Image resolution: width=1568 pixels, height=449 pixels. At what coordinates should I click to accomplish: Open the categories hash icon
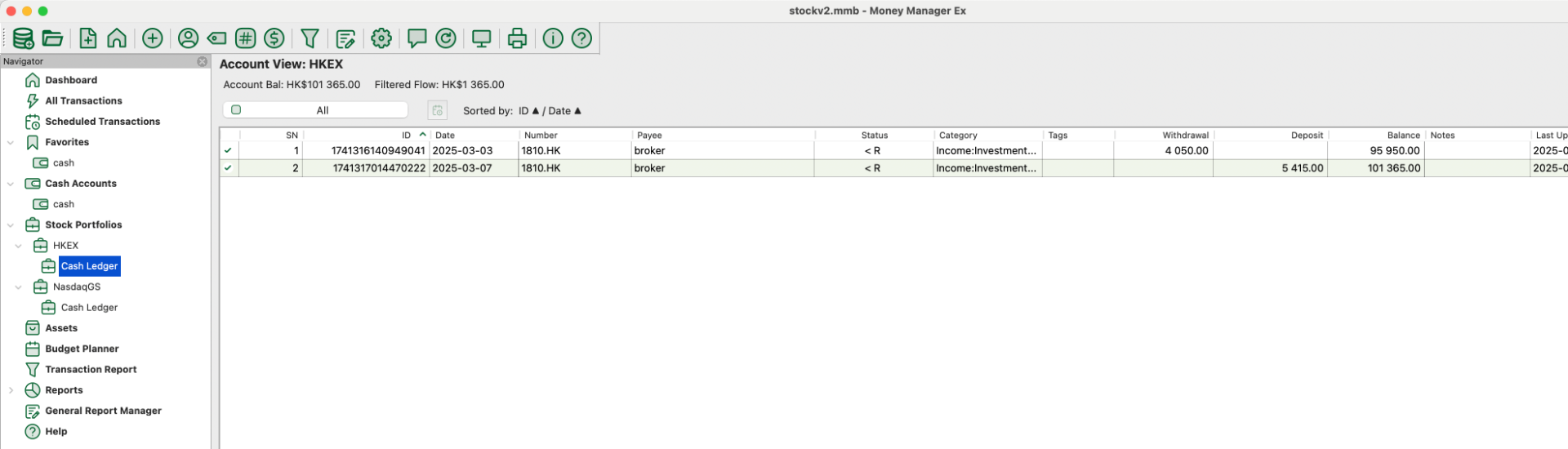(x=245, y=38)
